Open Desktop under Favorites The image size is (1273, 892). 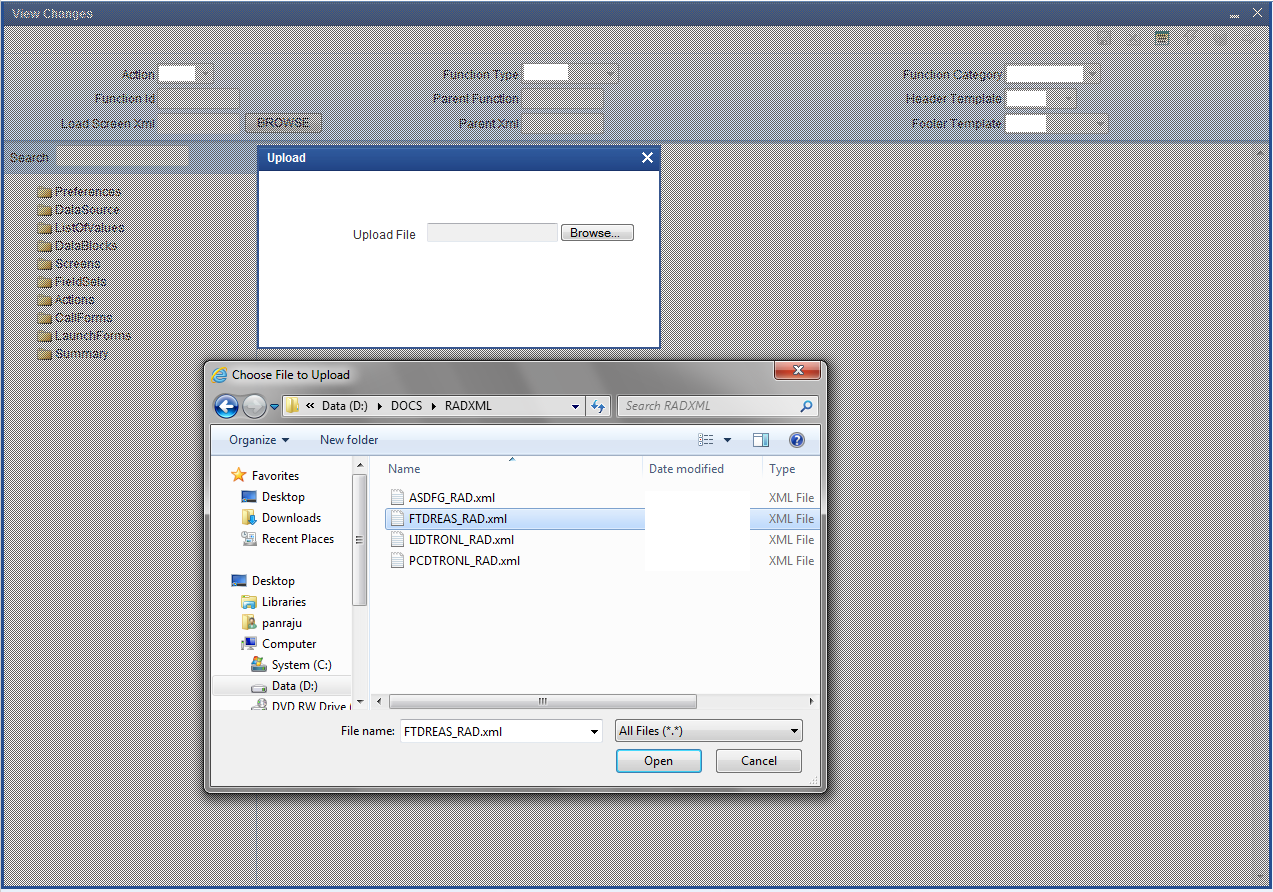tap(283, 497)
